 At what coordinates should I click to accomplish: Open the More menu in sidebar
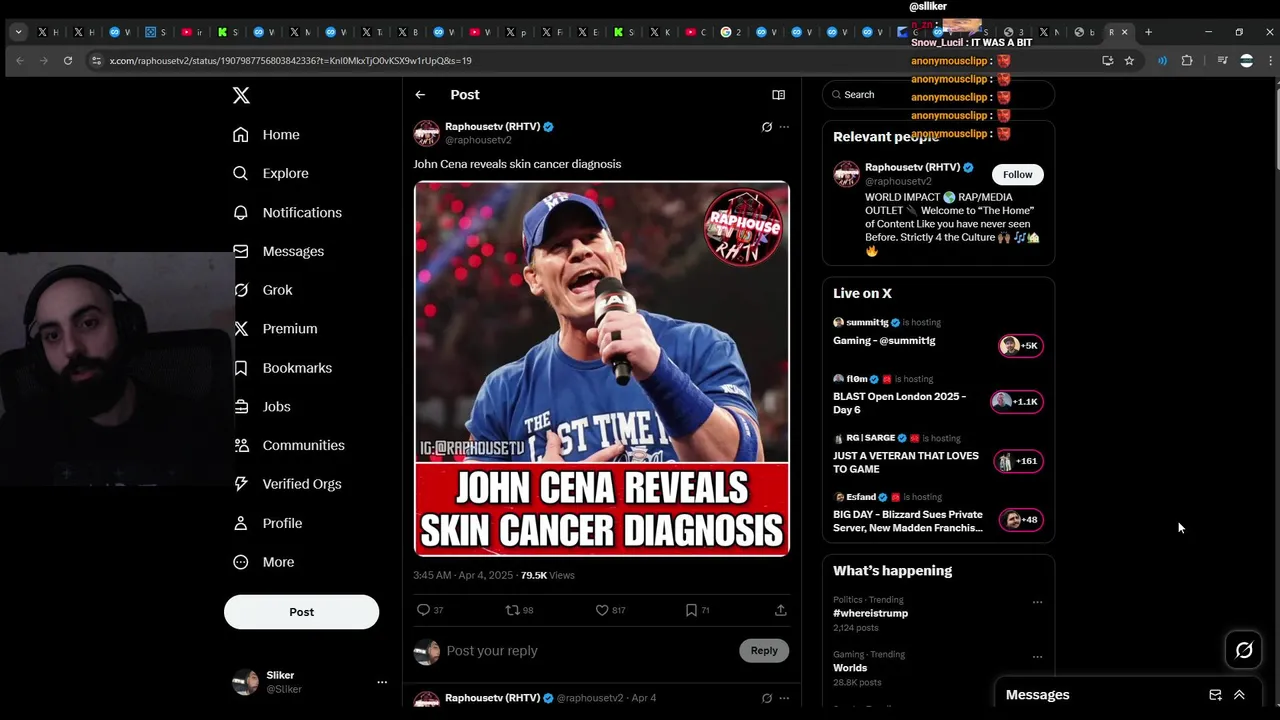click(263, 562)
